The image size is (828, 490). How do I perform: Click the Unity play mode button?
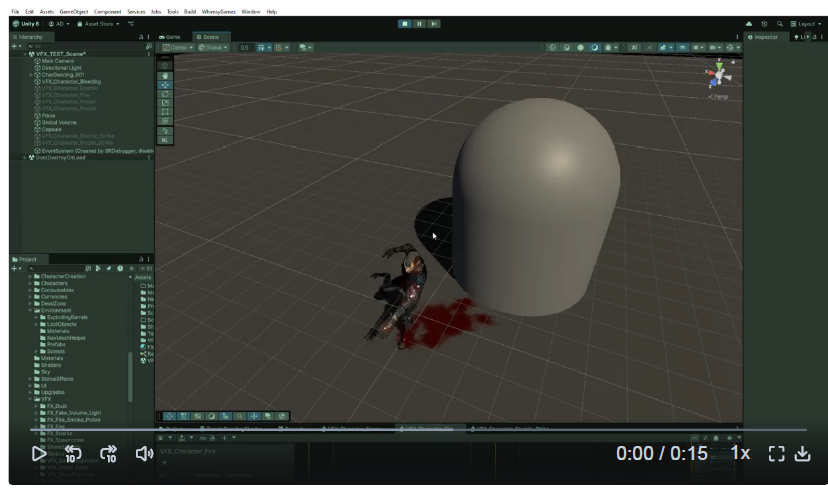(404, 23)
